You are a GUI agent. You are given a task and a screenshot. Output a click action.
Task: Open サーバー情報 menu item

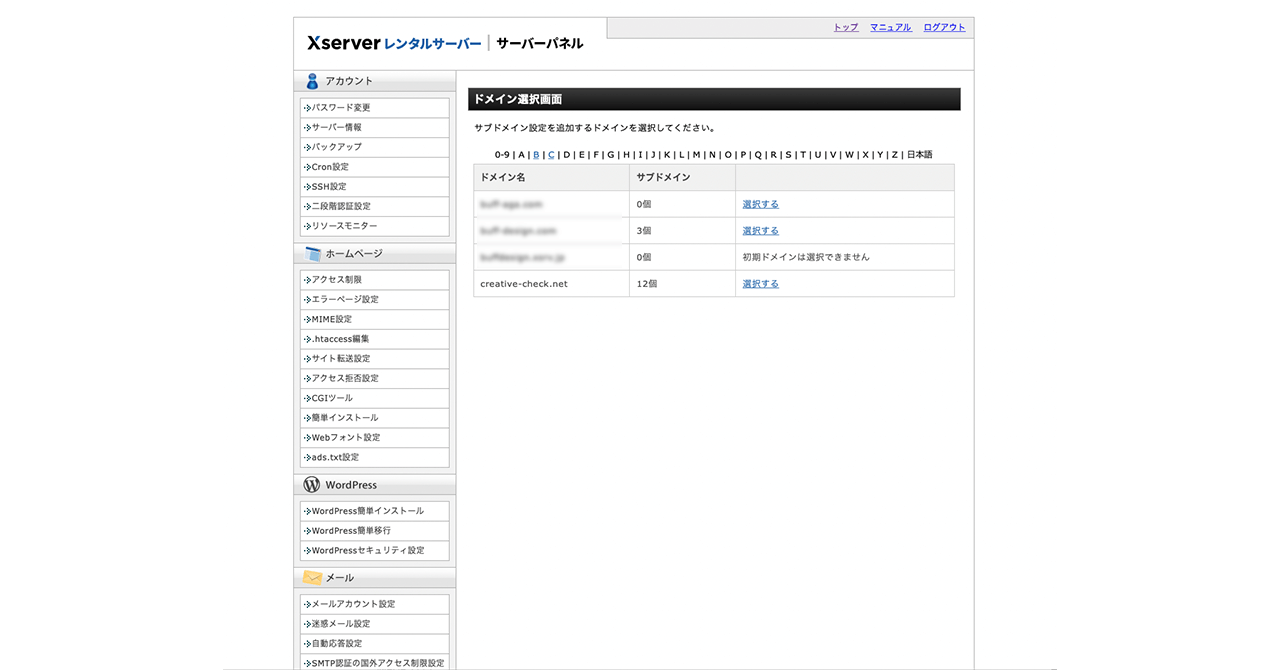point(337,128)
